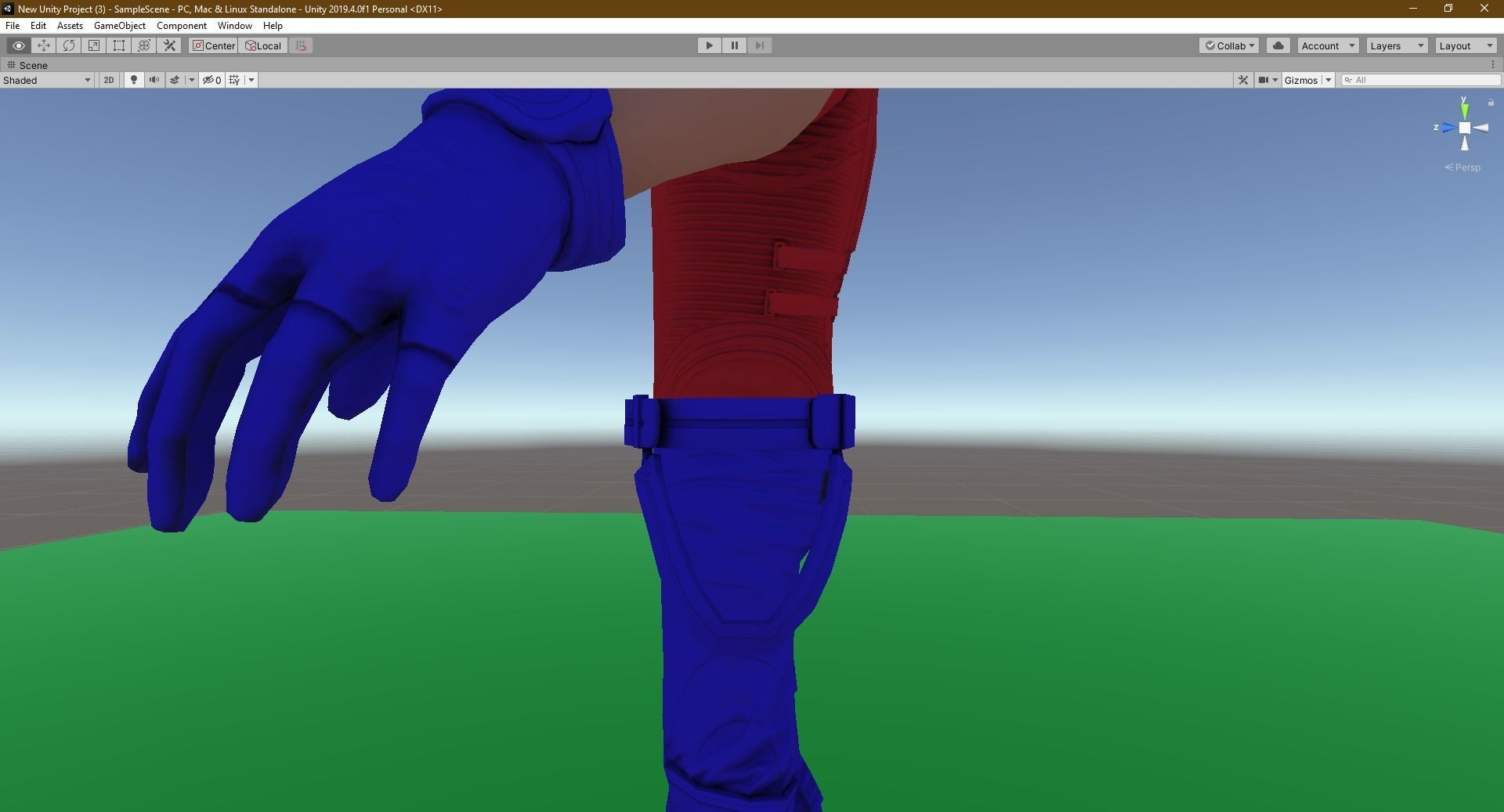Click the gizmo center cube
The height and width of the screenshot is (812, 1504).
[1464, 128]
